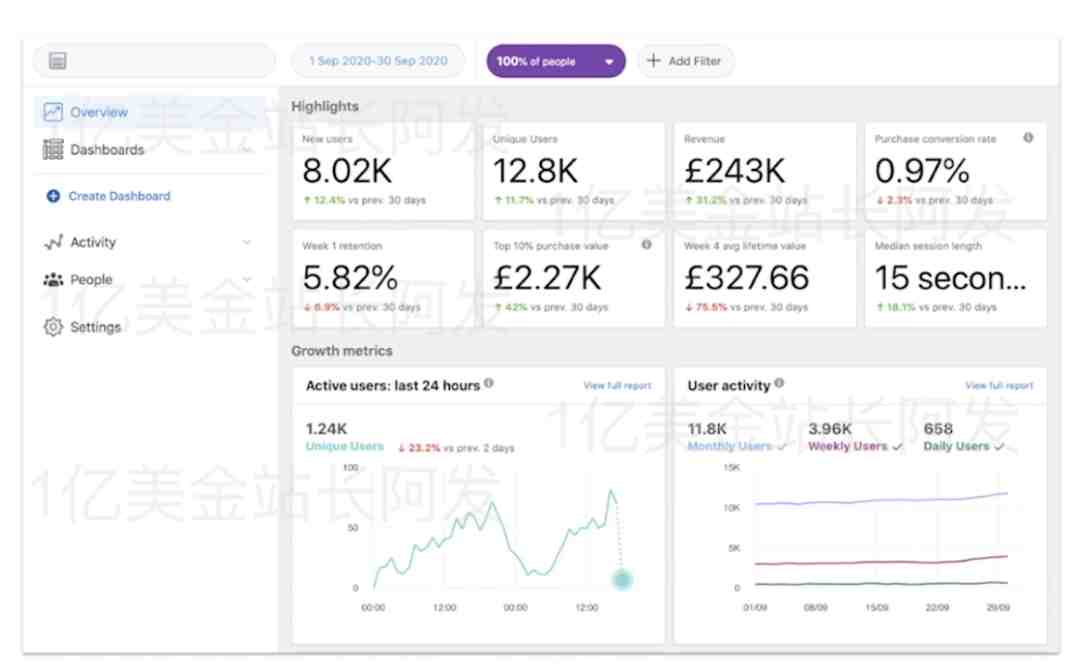Viewport: 1080px width, 672px height.
Task: Click the Activity graph icon
Action: tap(53, 242)
